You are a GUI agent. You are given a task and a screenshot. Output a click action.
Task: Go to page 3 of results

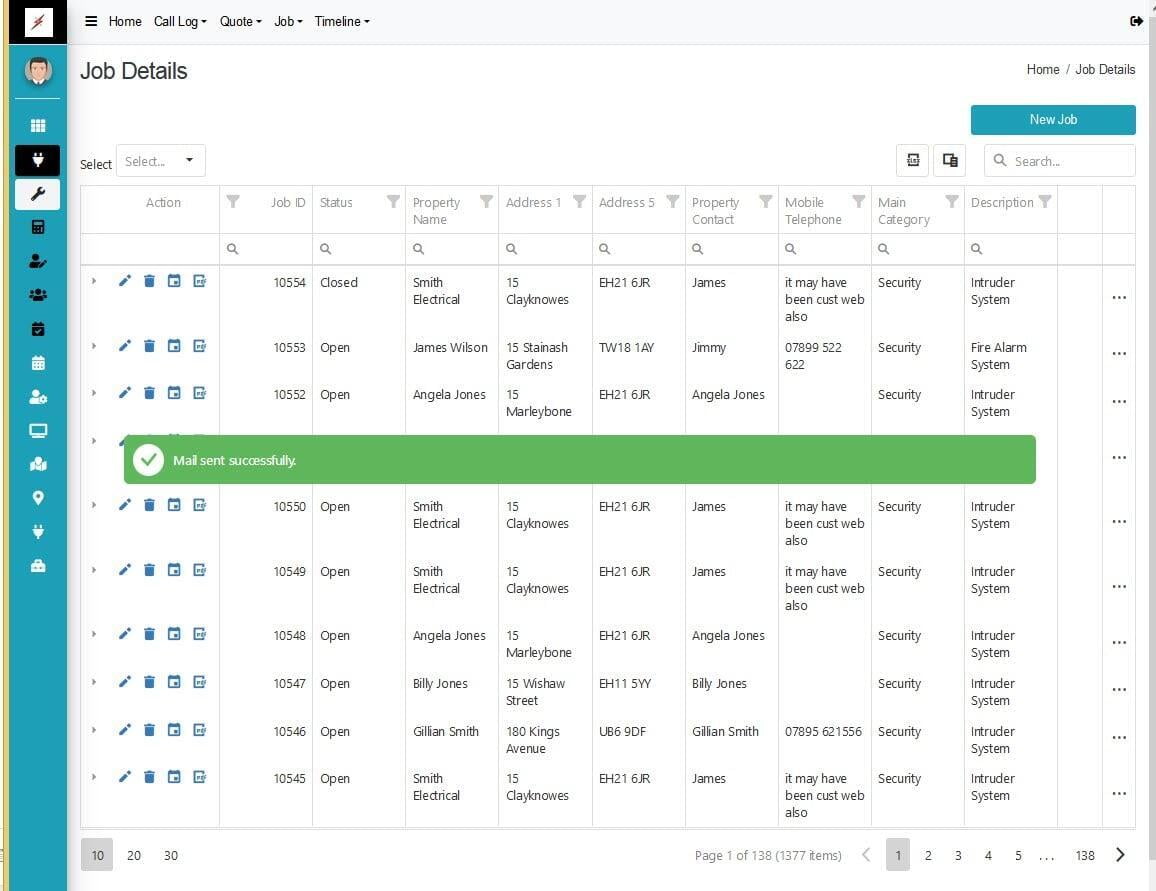[958, 855]
